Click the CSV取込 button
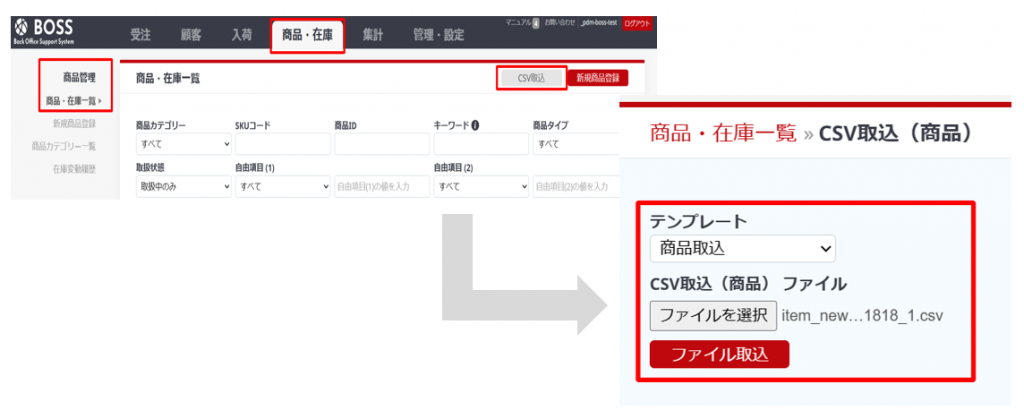 tap(530, 78)
